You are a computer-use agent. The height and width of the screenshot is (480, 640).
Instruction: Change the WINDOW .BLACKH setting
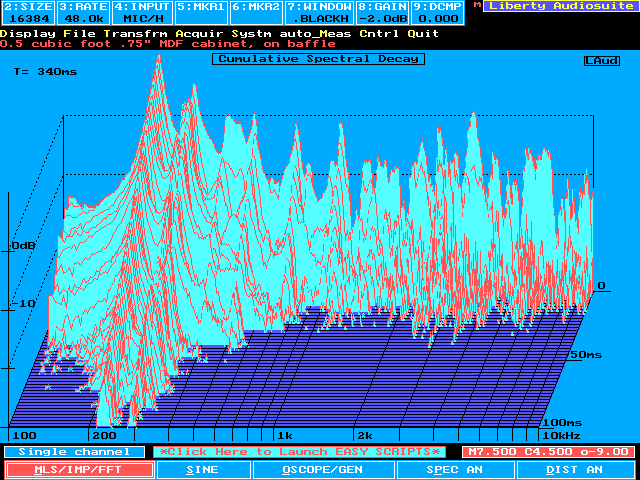point(319,12)
